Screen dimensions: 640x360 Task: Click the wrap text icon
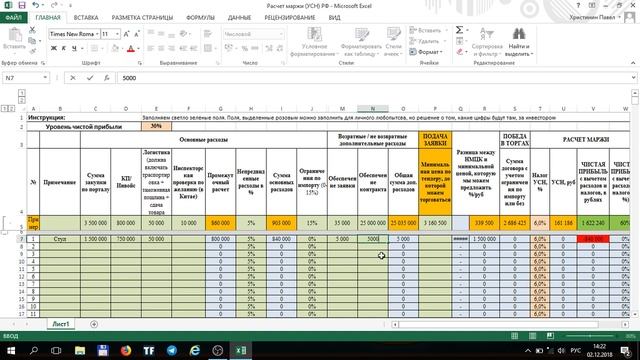208,34
